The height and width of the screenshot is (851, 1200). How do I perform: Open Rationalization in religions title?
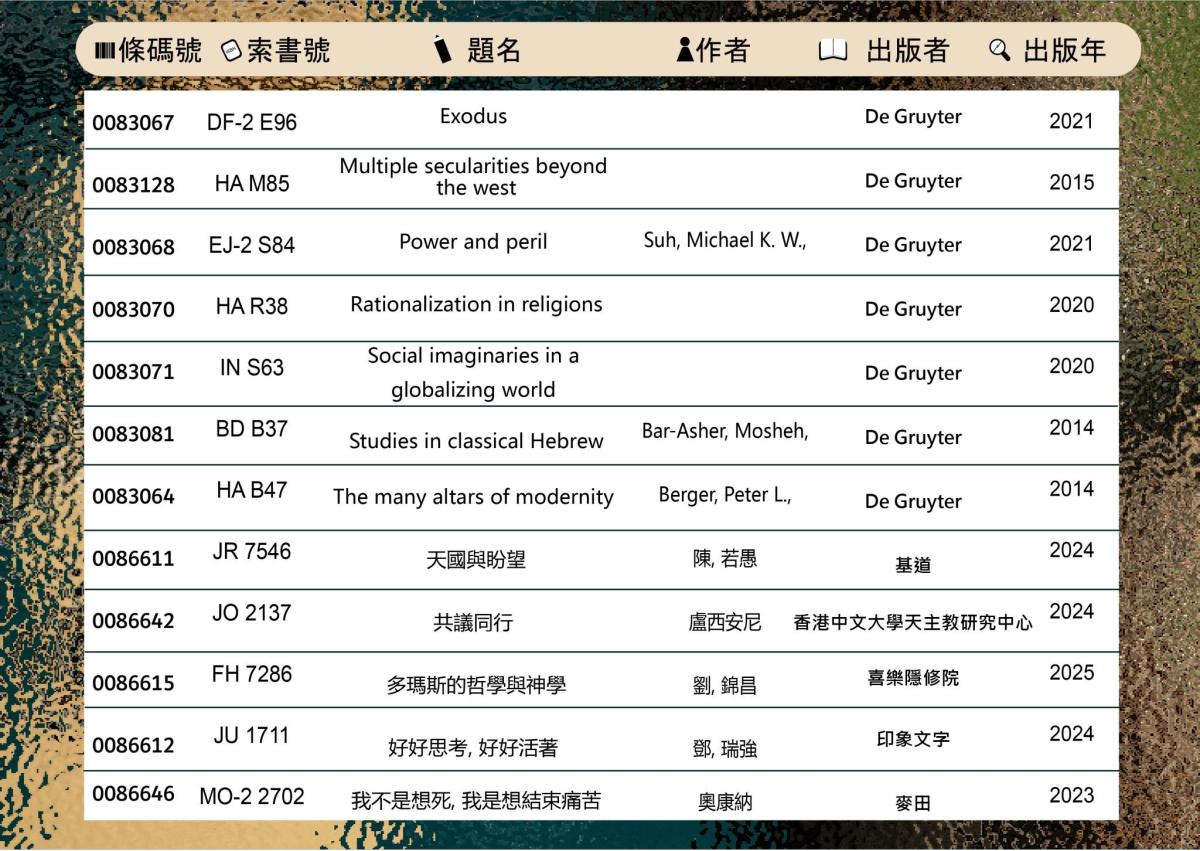[x=476, y=304]
